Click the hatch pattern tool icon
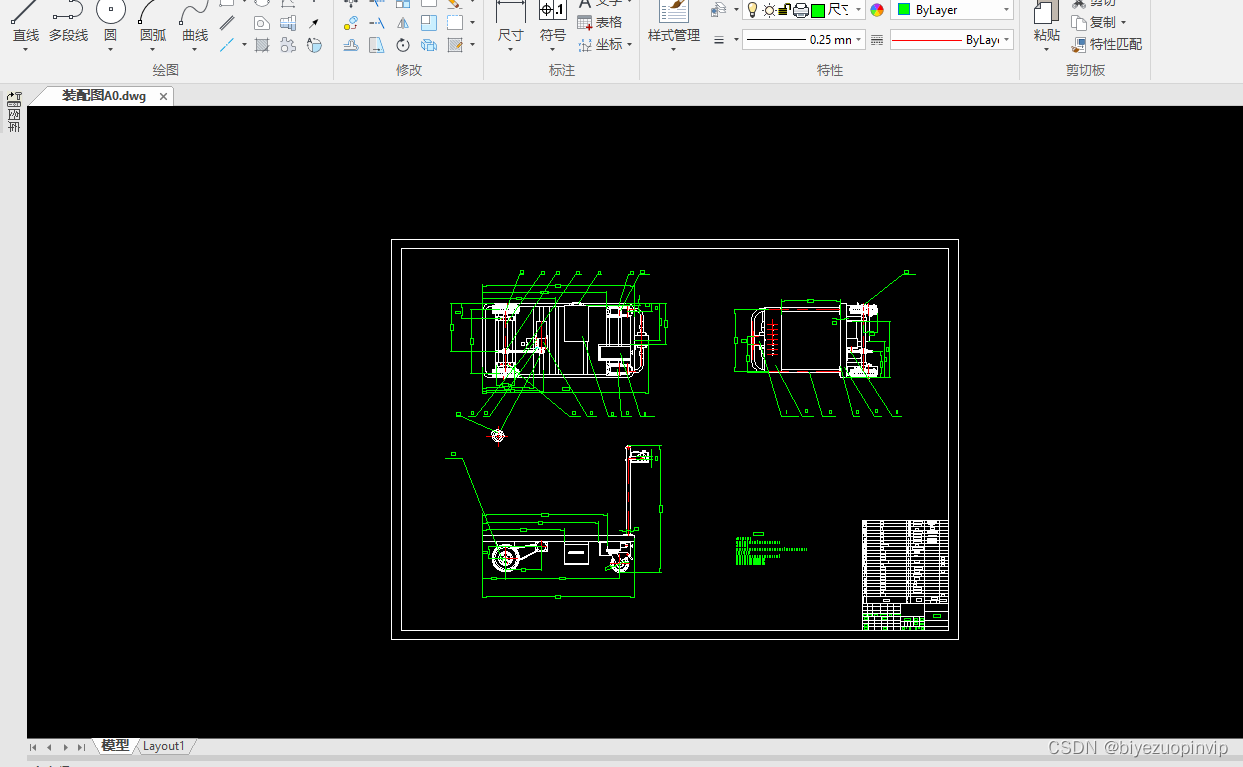This screenshot has height=767, width=1243. pyautogui.click(x=262, y=45)
